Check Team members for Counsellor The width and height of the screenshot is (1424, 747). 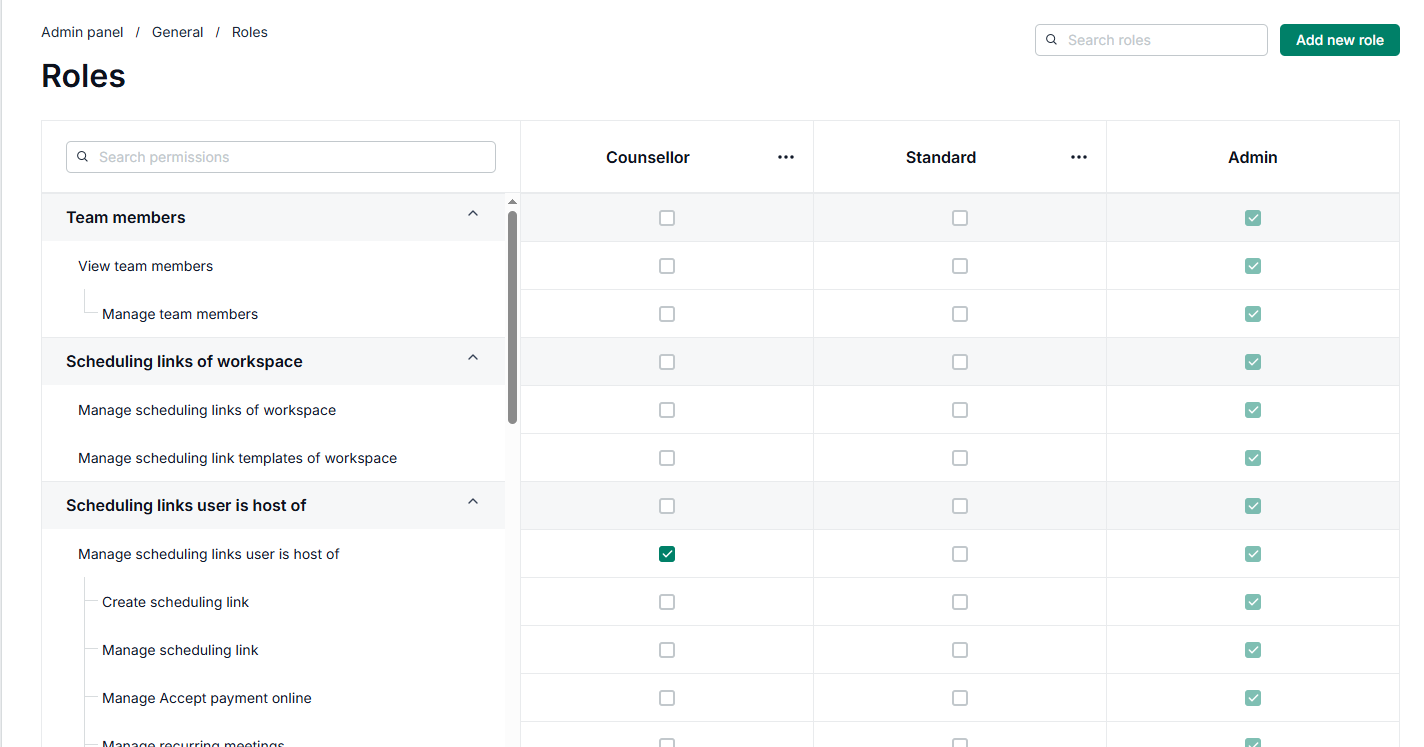(x=667, y=218)
